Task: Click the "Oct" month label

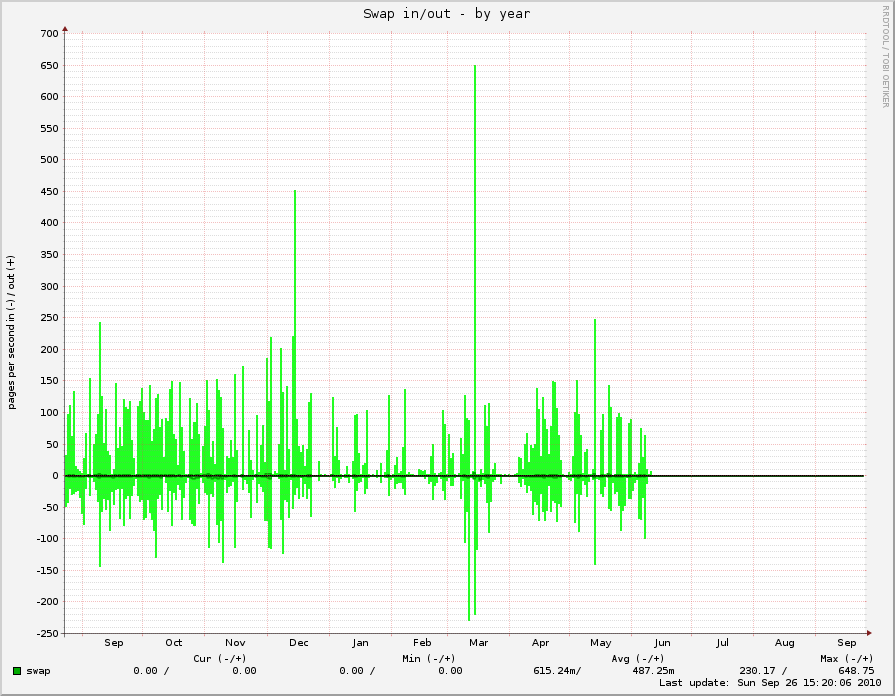Action: pyautogui.click(x=174, y=643)
